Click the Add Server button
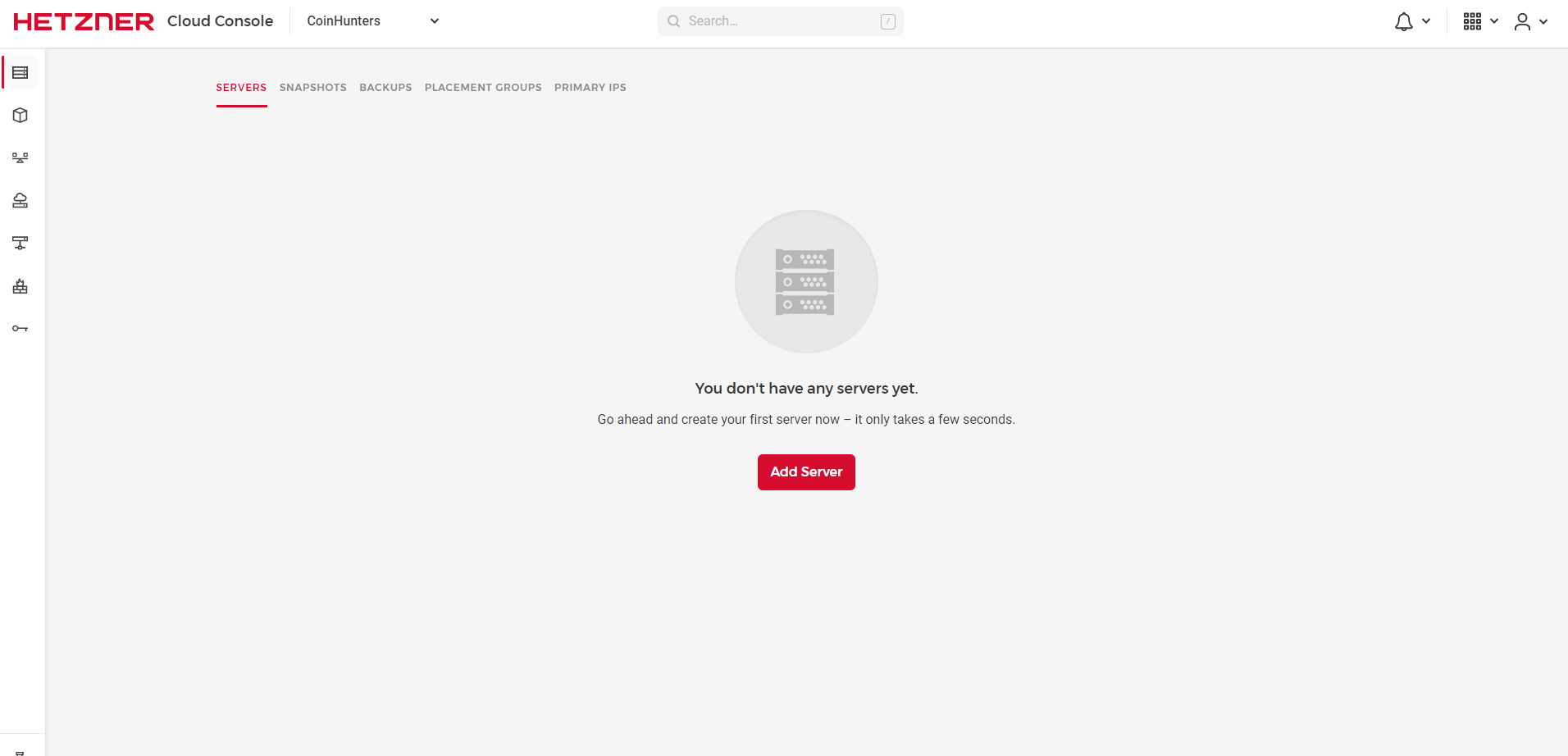 806,472
